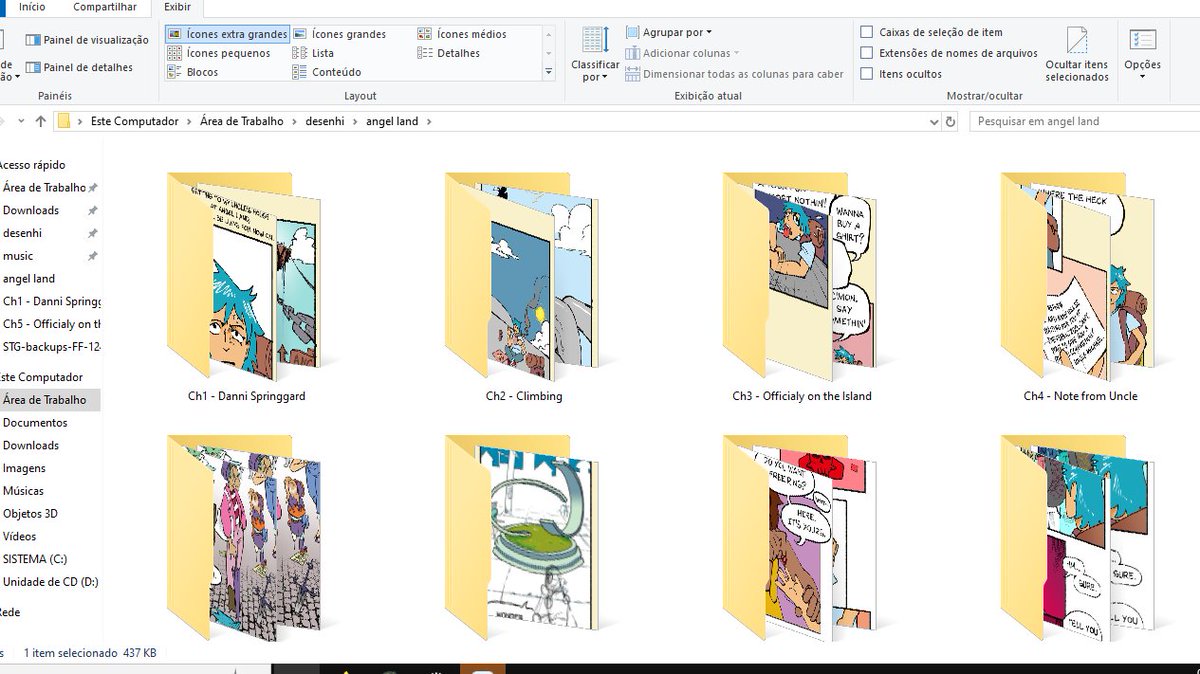Choose the Detalhes layout option
The image size is (1200, 674).
(x=449, y=53)
